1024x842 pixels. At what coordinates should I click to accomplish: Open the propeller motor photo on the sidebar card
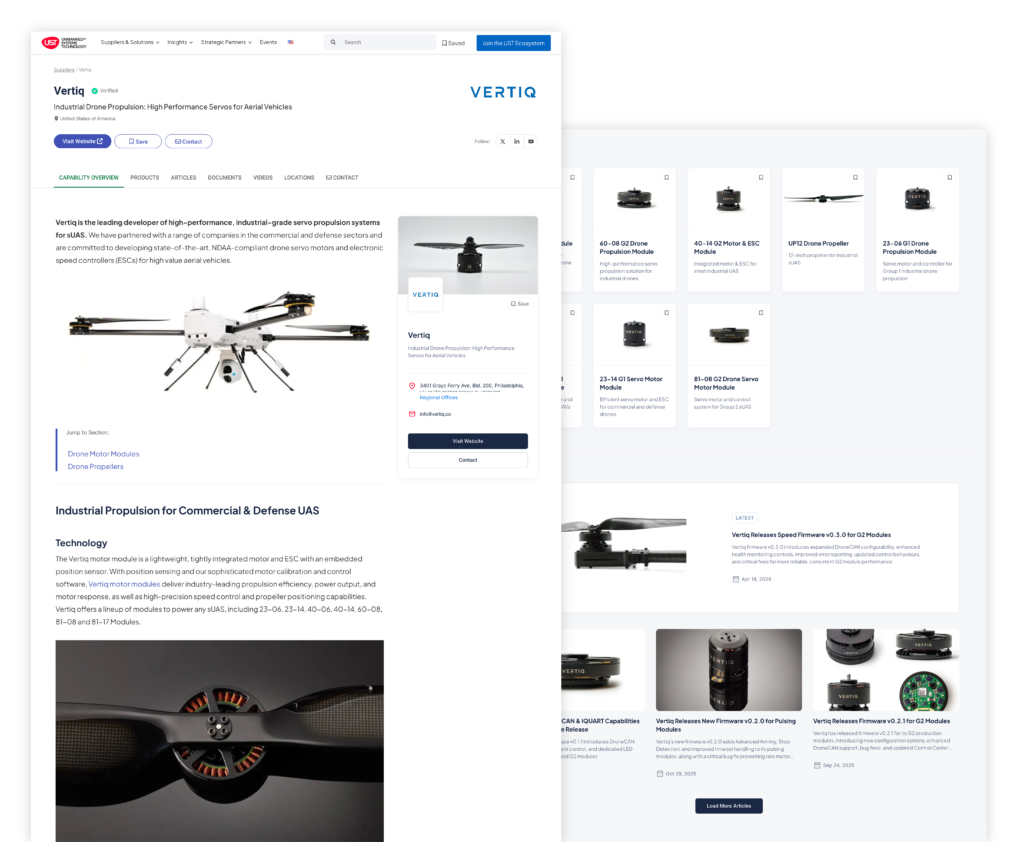pos(468,255)
